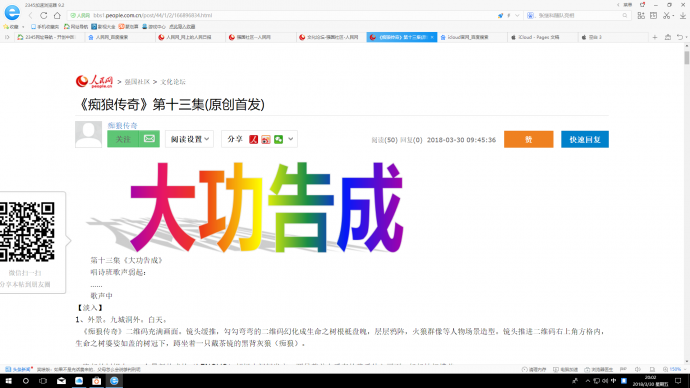Click the 点此导入收藏 bookmark link
Screen dimensions: 690x388
pos(182,27)
